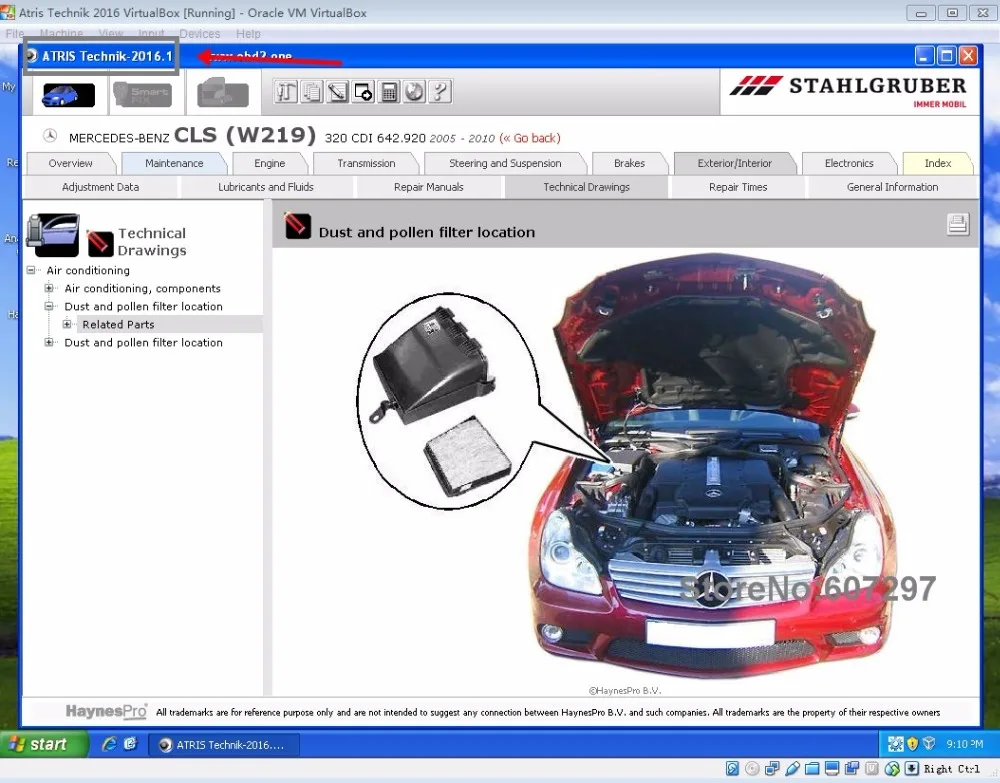This screenshot has width=1000, height=783.
Task: Open Lubricants and Fluids sub-tab
Action: [266, 187]
